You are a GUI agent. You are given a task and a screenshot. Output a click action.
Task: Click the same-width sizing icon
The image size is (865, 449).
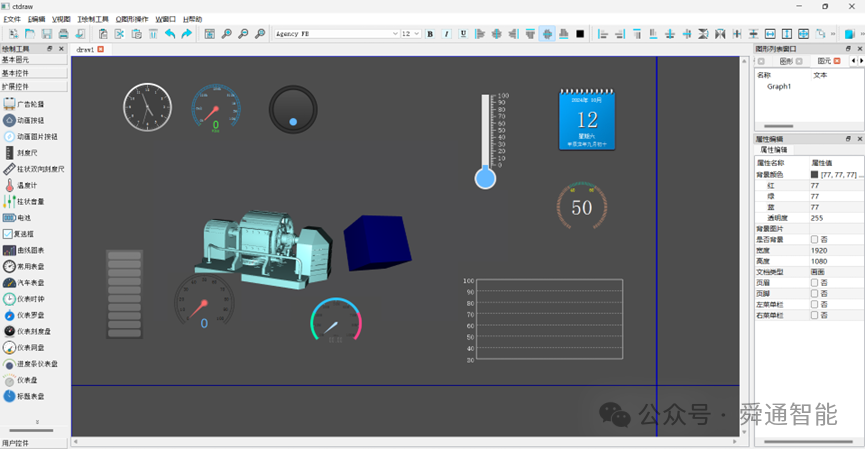pyautogui.click(x=770, y=34)
